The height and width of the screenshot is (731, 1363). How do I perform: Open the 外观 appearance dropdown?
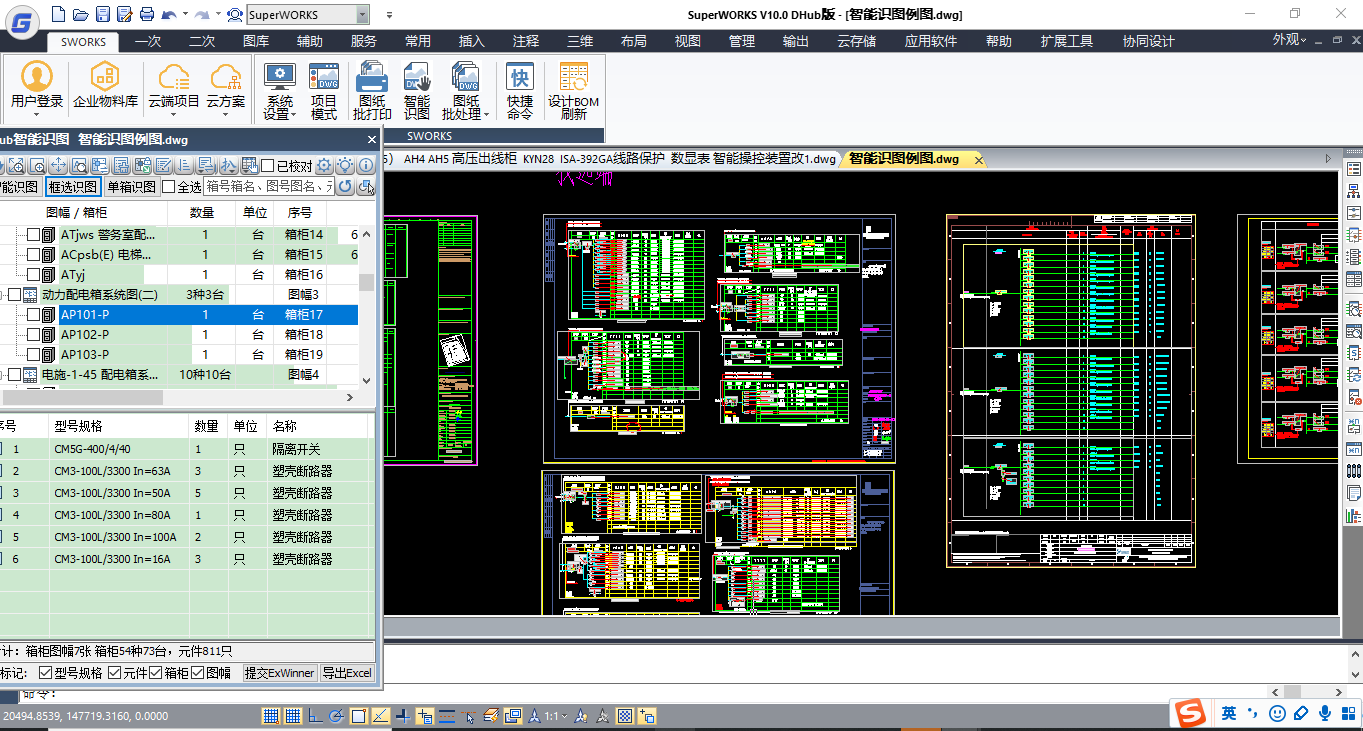click(x=1290, y=40)
